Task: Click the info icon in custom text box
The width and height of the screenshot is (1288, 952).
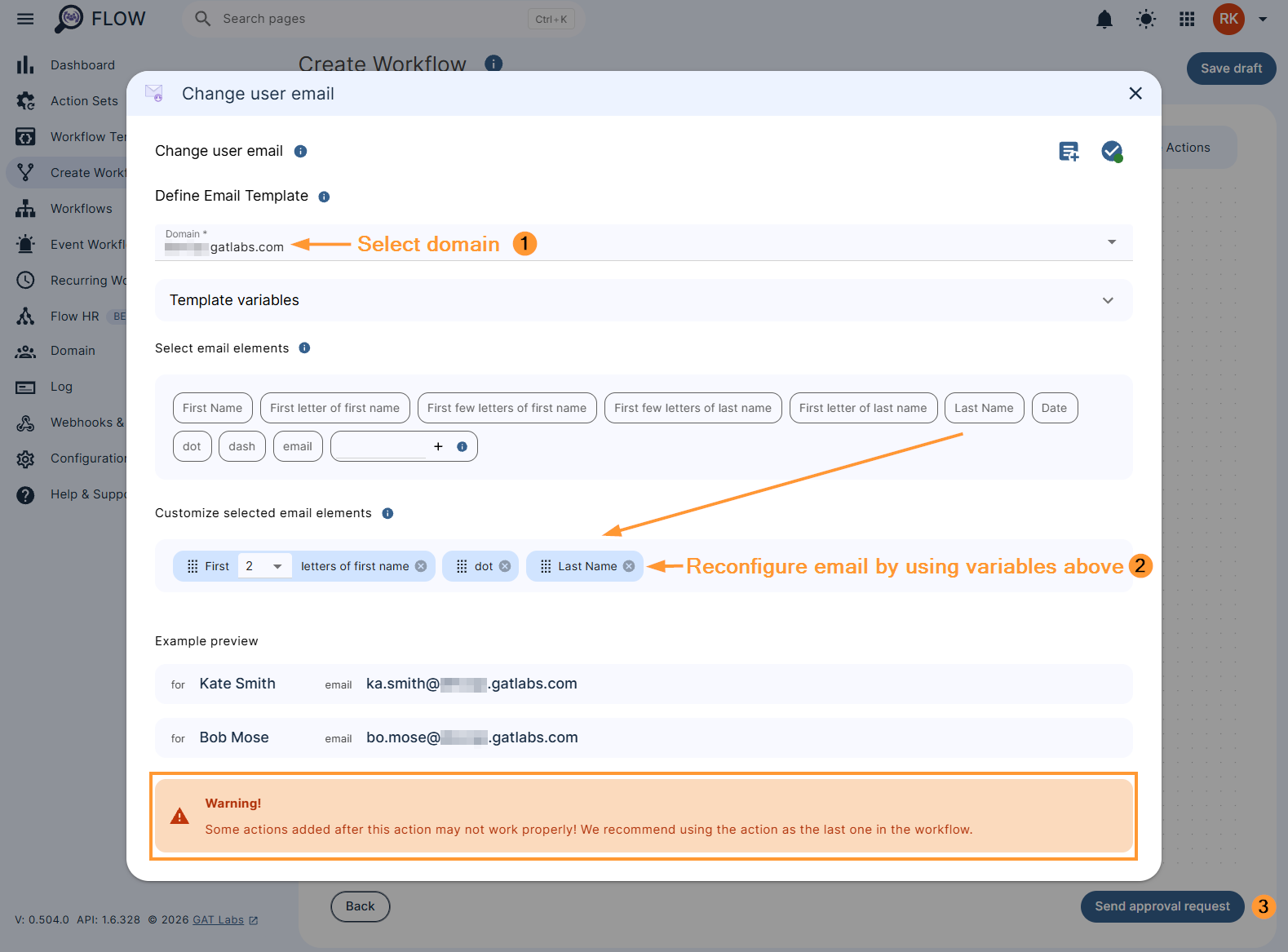Action: point(462,446)
